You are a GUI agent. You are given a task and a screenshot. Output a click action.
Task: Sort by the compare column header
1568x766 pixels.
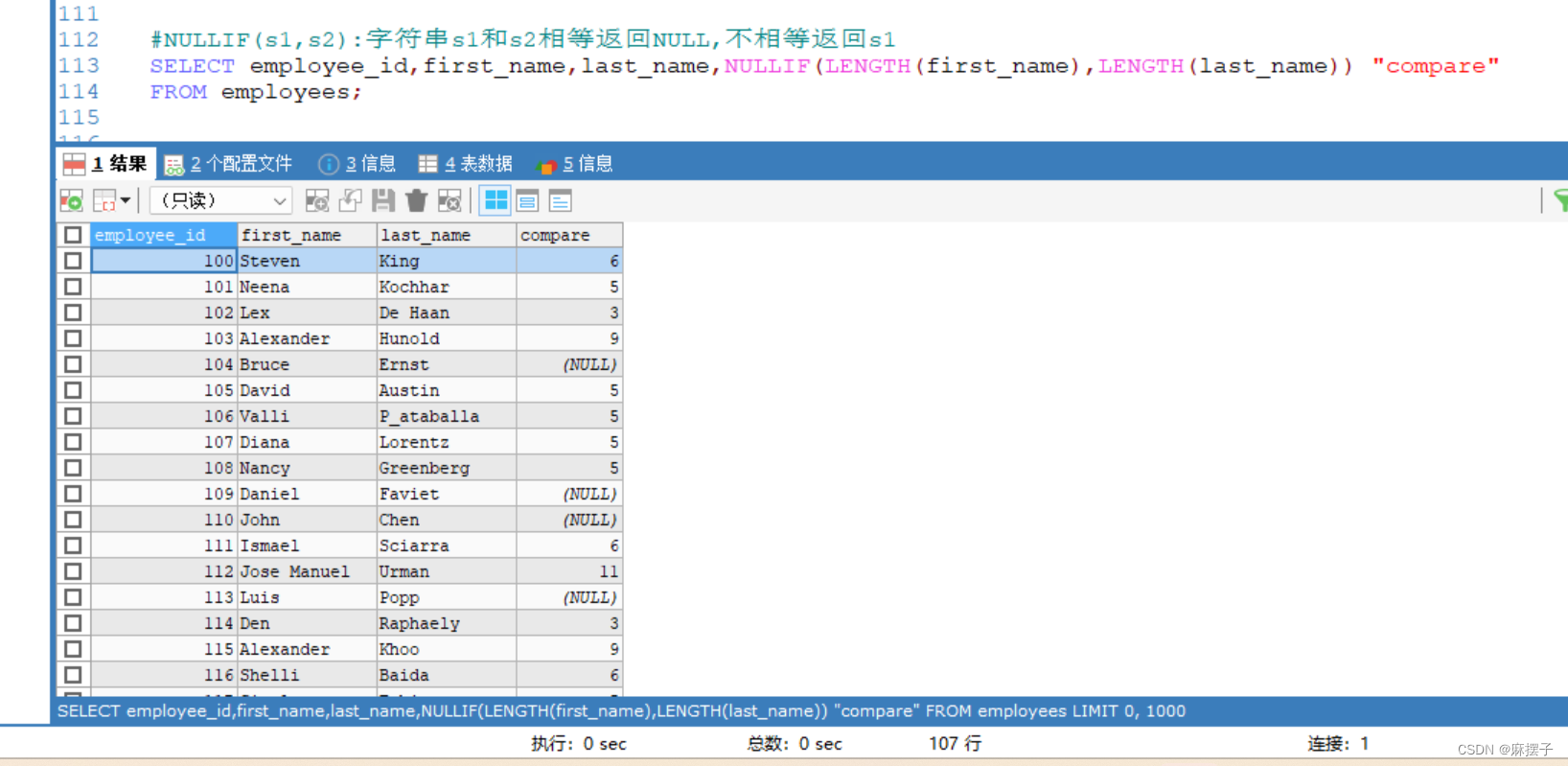(569, 235)
